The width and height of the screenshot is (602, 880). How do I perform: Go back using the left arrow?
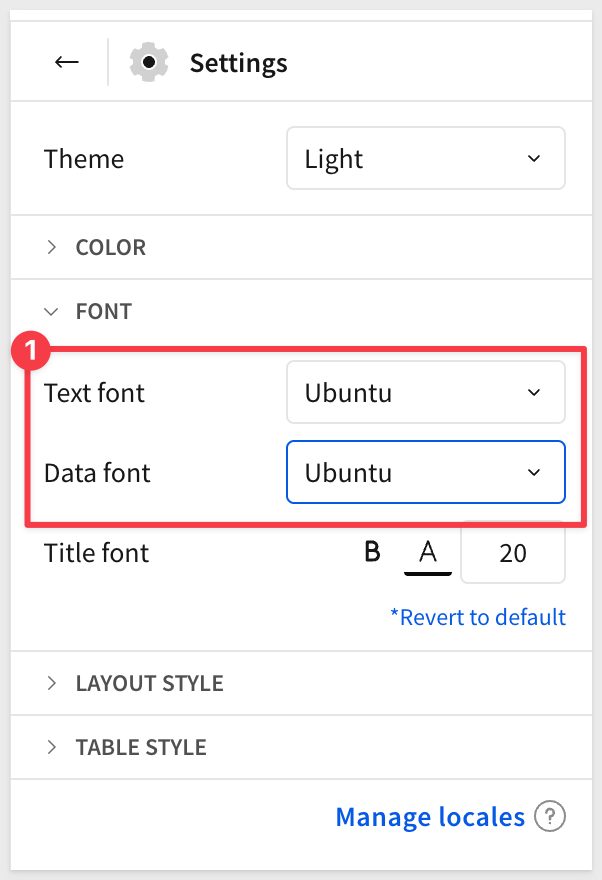point(67,63)
